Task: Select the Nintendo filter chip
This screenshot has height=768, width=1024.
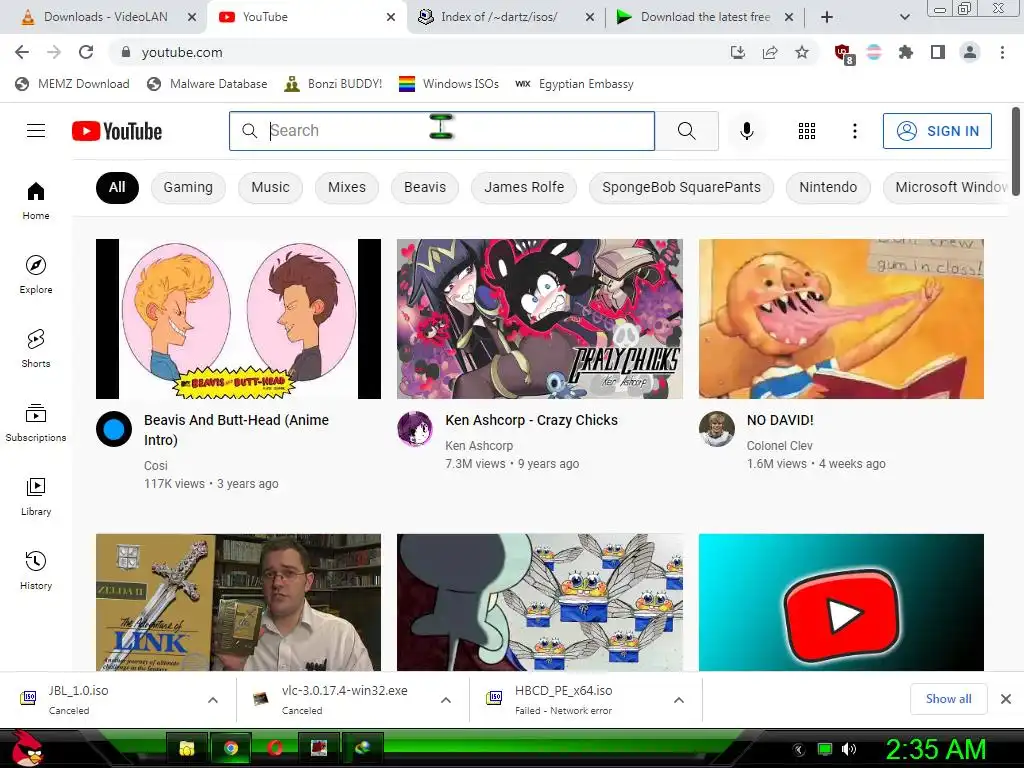Action: click(x=828, y=187)
